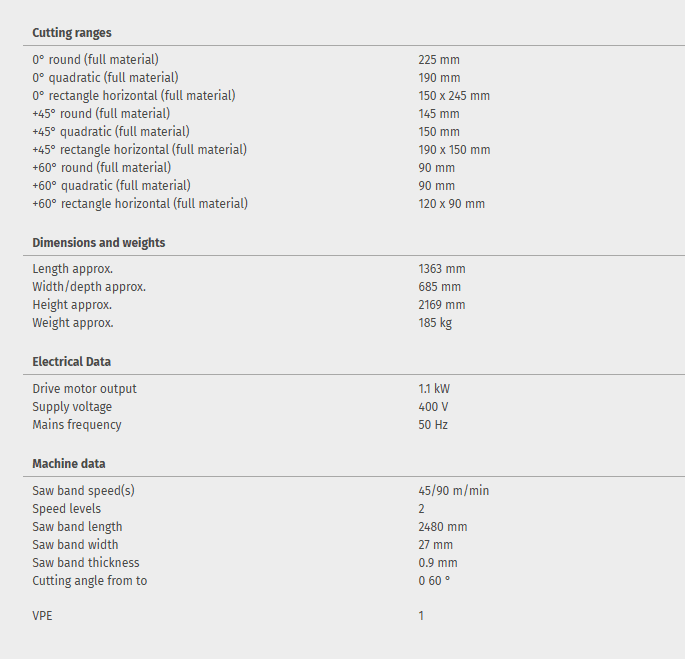Select the 225 mm cutting range value
This screenshot has width=685, height=659.
[x=439, y=60]
